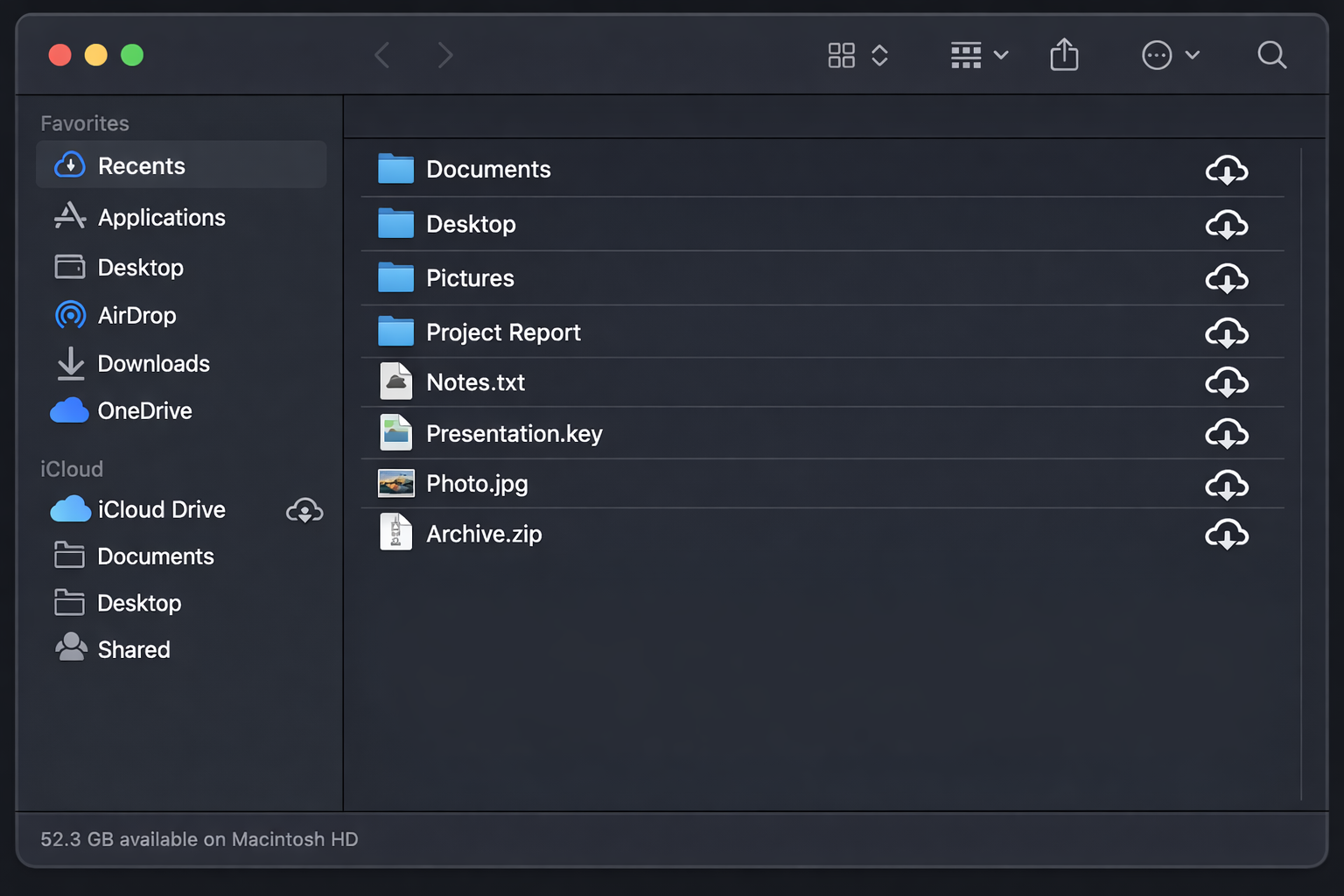Click the iCloud Drive sync status icon

coord(304,510)
